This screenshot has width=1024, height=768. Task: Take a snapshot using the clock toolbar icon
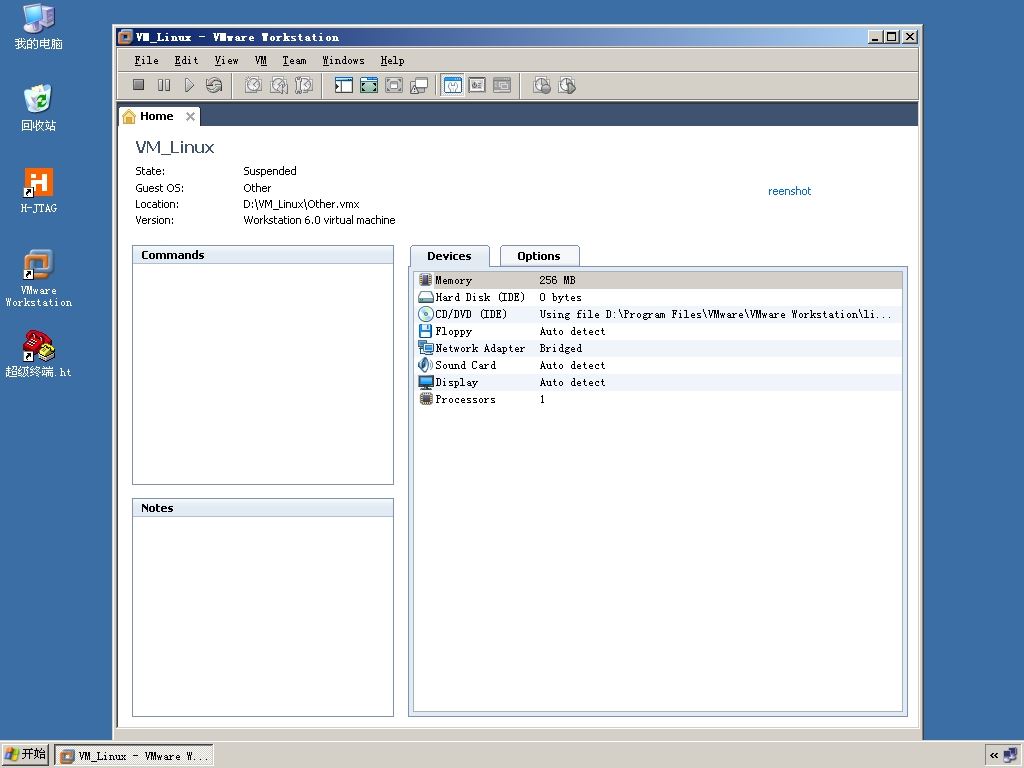(253, 85)
